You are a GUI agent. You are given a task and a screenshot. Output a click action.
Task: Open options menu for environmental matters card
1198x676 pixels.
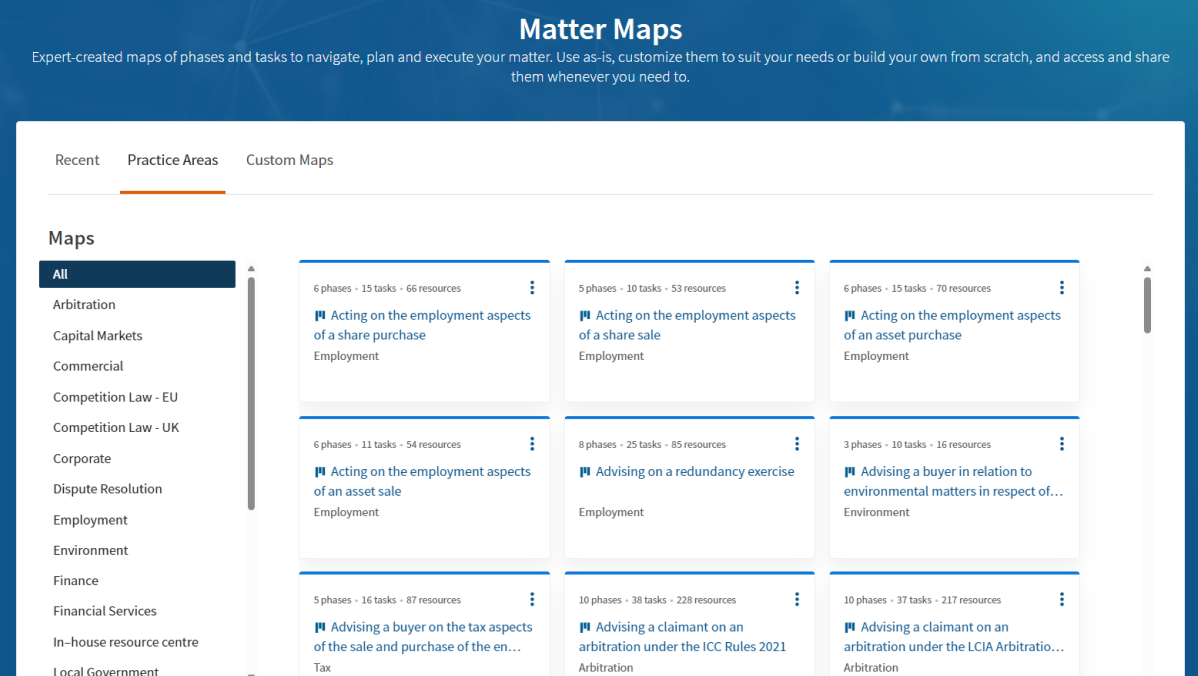click(1062, 444)
